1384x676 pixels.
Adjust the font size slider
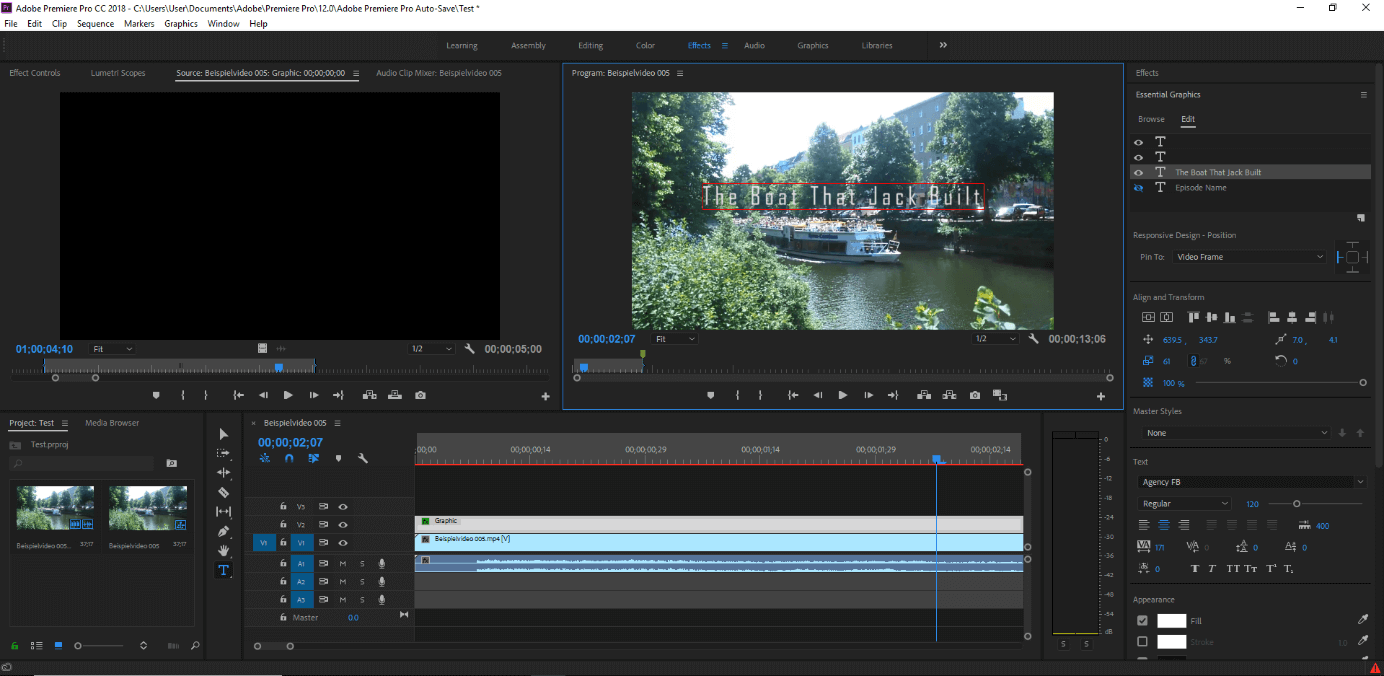(1297, 503)
